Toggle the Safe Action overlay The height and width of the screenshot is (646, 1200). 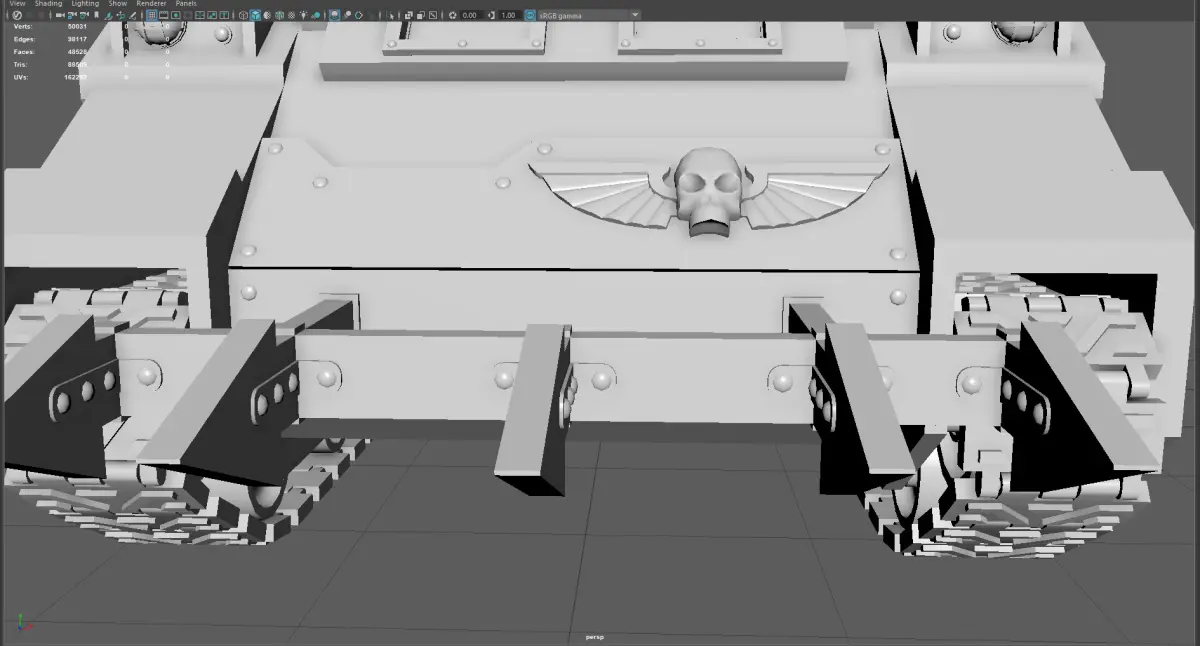[x=212, y=15]
